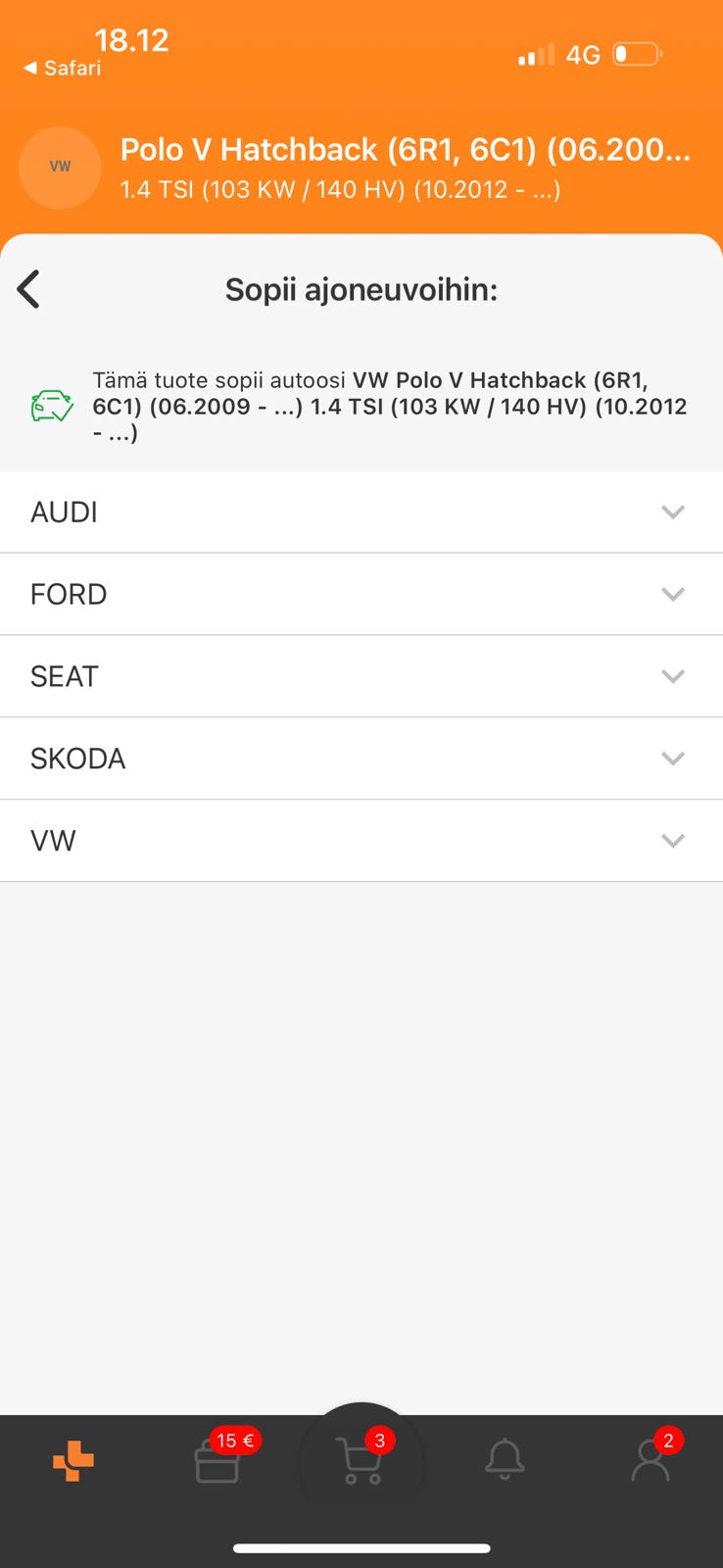Select the FORD brand row label
Viewport: 723px width, 1568px height.
pos(69,594)
